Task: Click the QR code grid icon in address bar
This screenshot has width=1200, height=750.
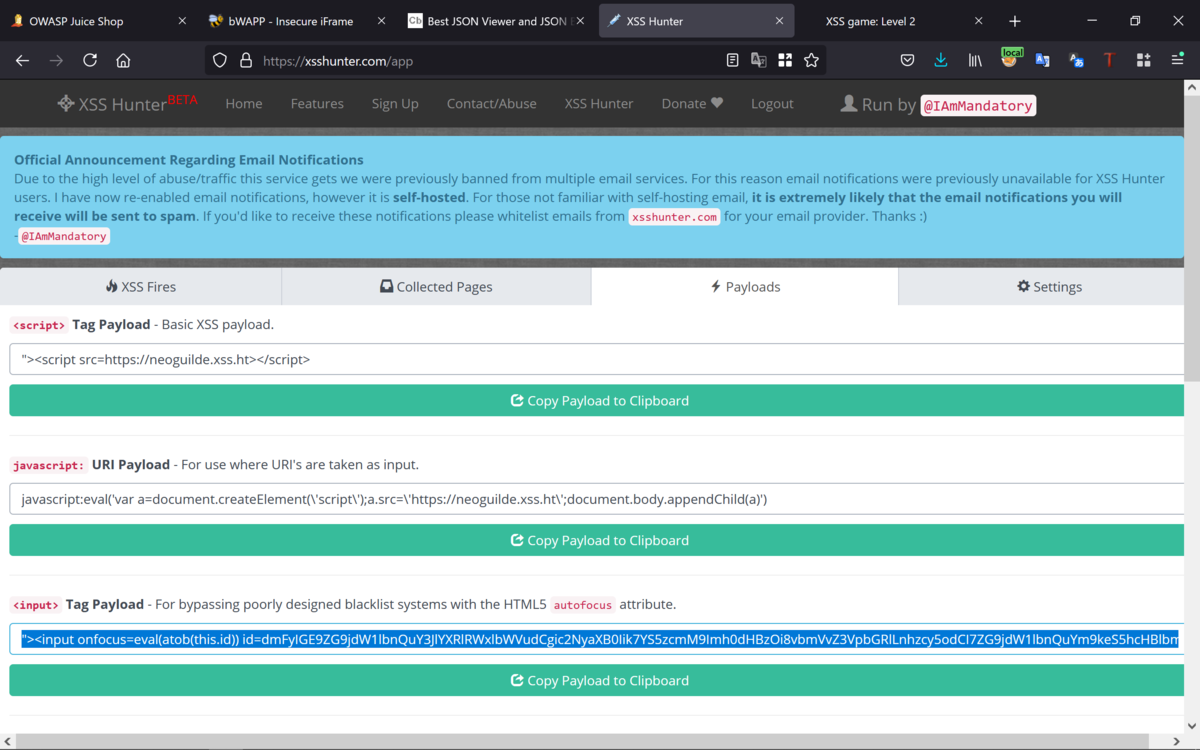Action: pyautogui.click(x=785, y=60)
